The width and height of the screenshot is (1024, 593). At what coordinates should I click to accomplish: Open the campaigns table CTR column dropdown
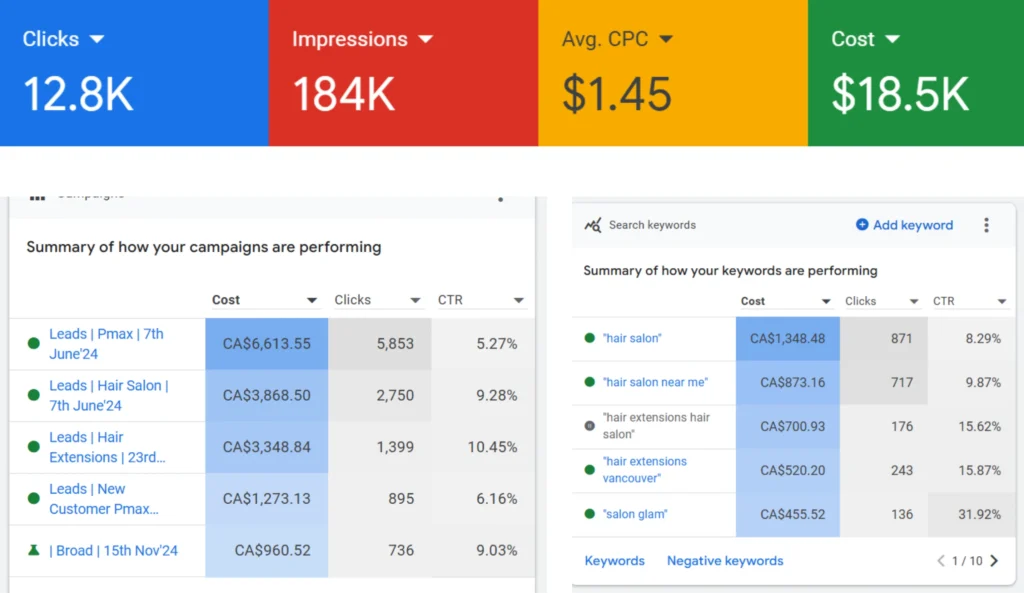coord(518,300)
